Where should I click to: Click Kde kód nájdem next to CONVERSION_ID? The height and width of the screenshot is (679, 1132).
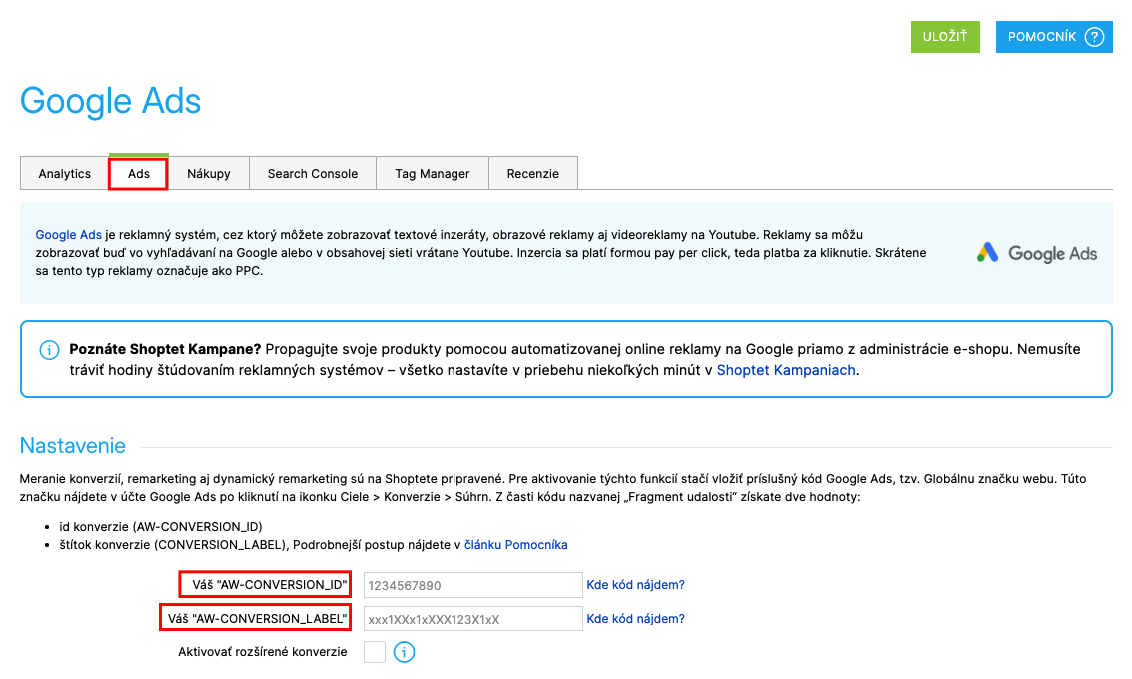click(x=635, y=584)
